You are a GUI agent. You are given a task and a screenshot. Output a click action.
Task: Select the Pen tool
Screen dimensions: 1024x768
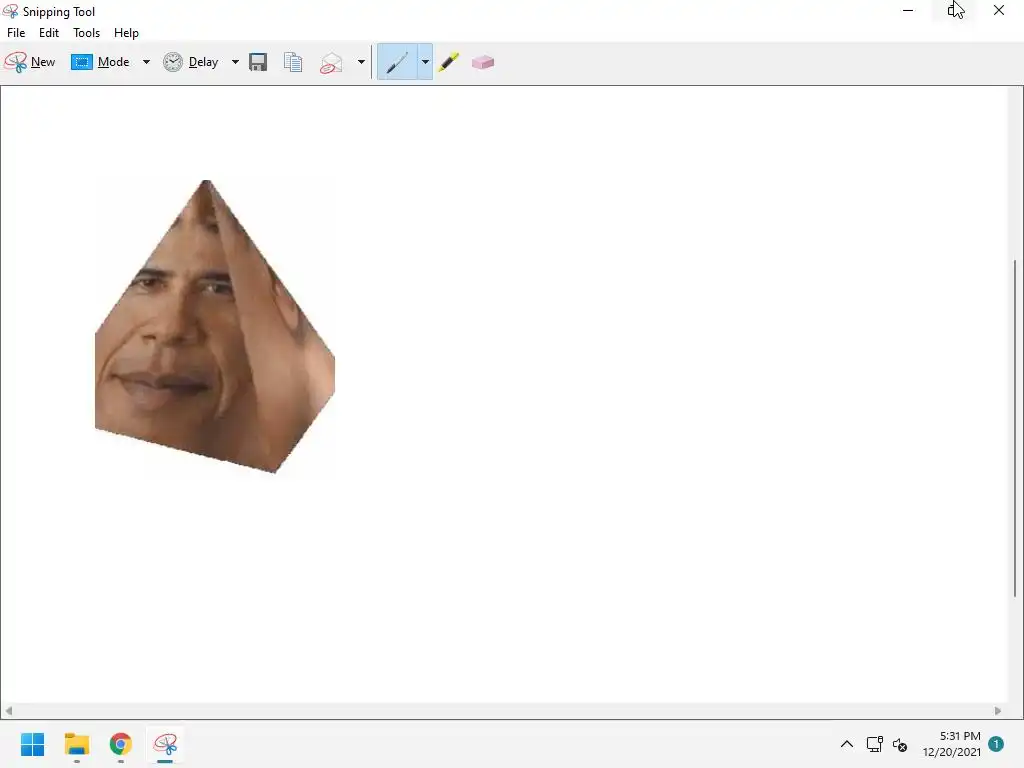point(397,62)
